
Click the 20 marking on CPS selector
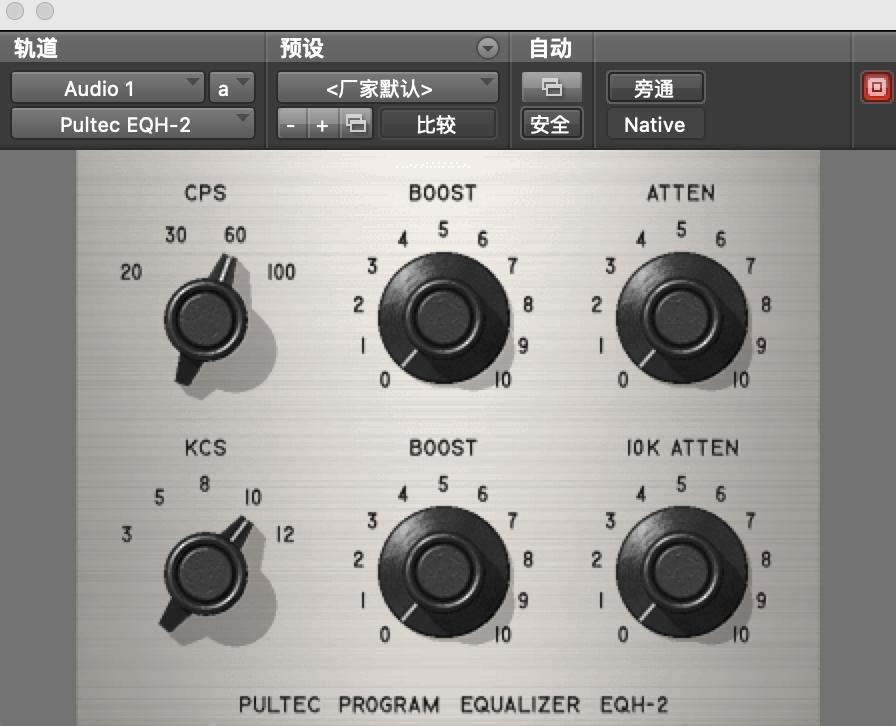(x=131, y=272)
